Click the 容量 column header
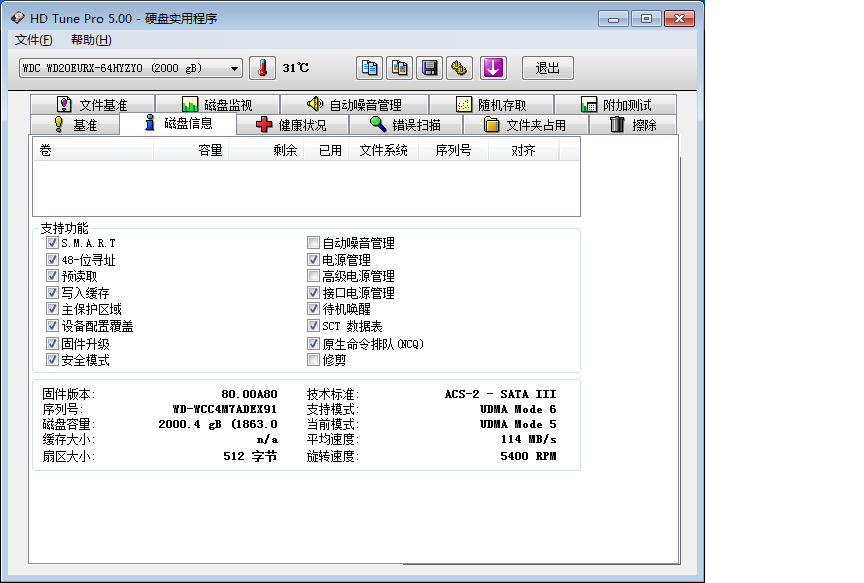864x583 pixels. (191, 150)
